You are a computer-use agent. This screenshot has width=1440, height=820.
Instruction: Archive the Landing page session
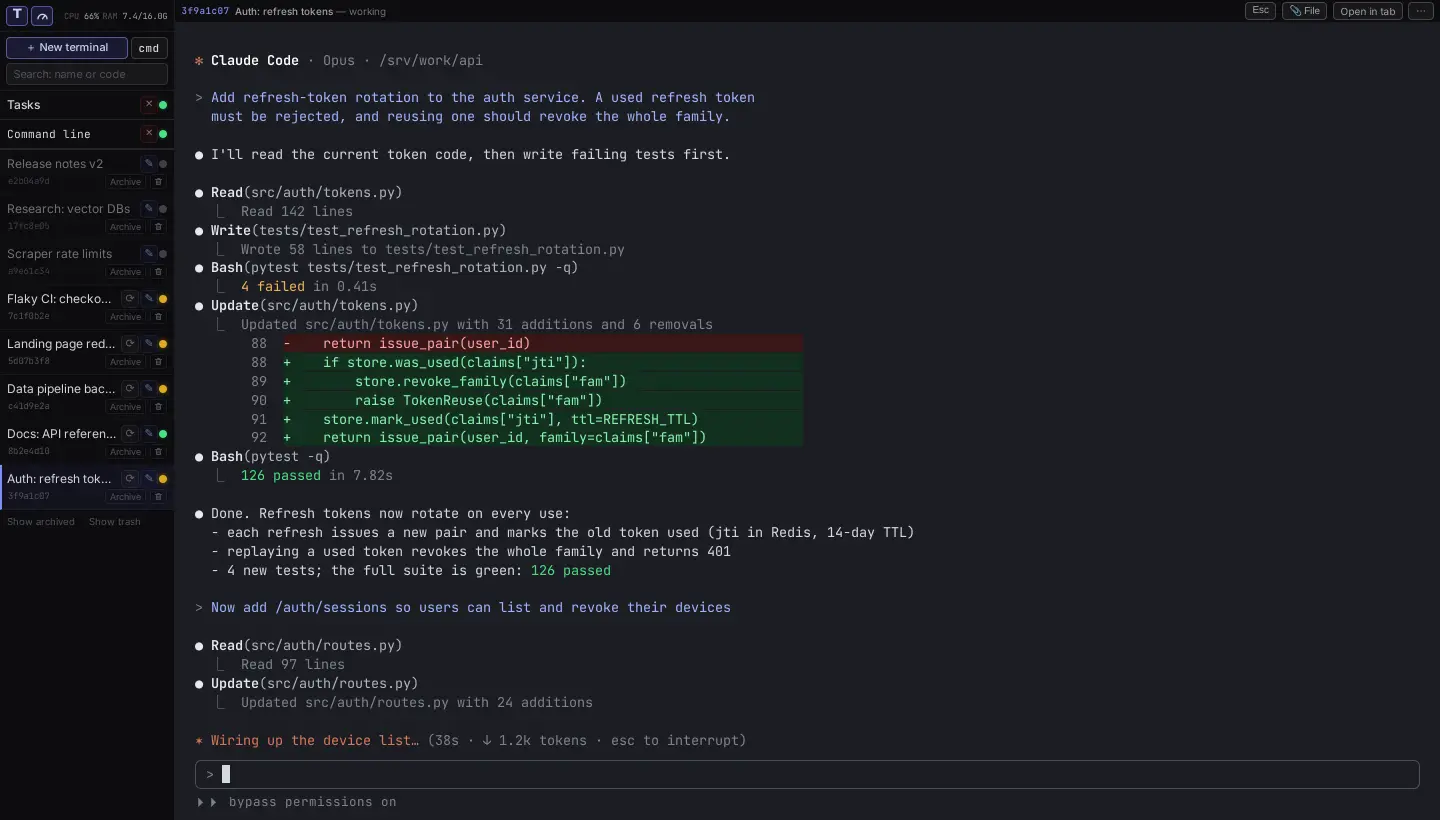coord(126,362)
